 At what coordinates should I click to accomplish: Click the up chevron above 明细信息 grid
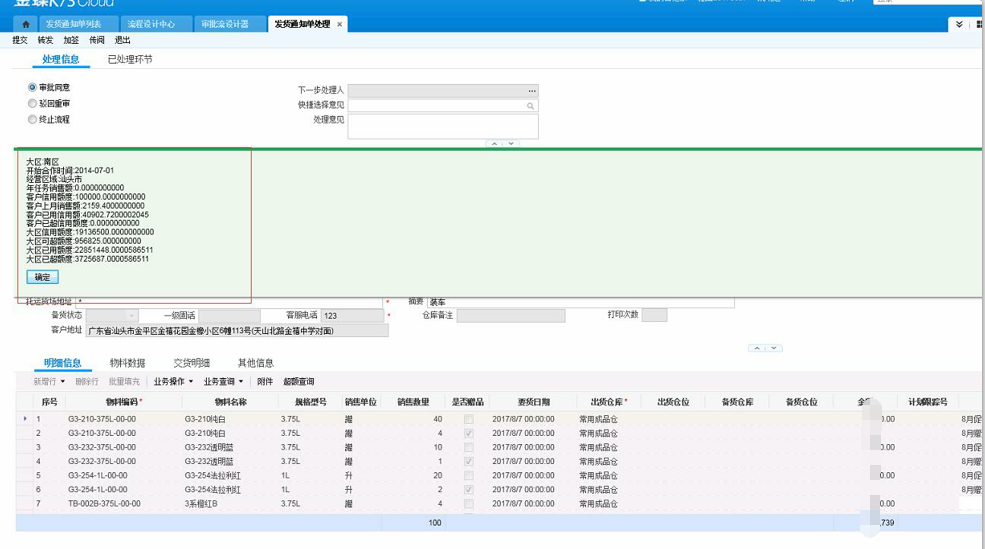click(x=757, y=348)
